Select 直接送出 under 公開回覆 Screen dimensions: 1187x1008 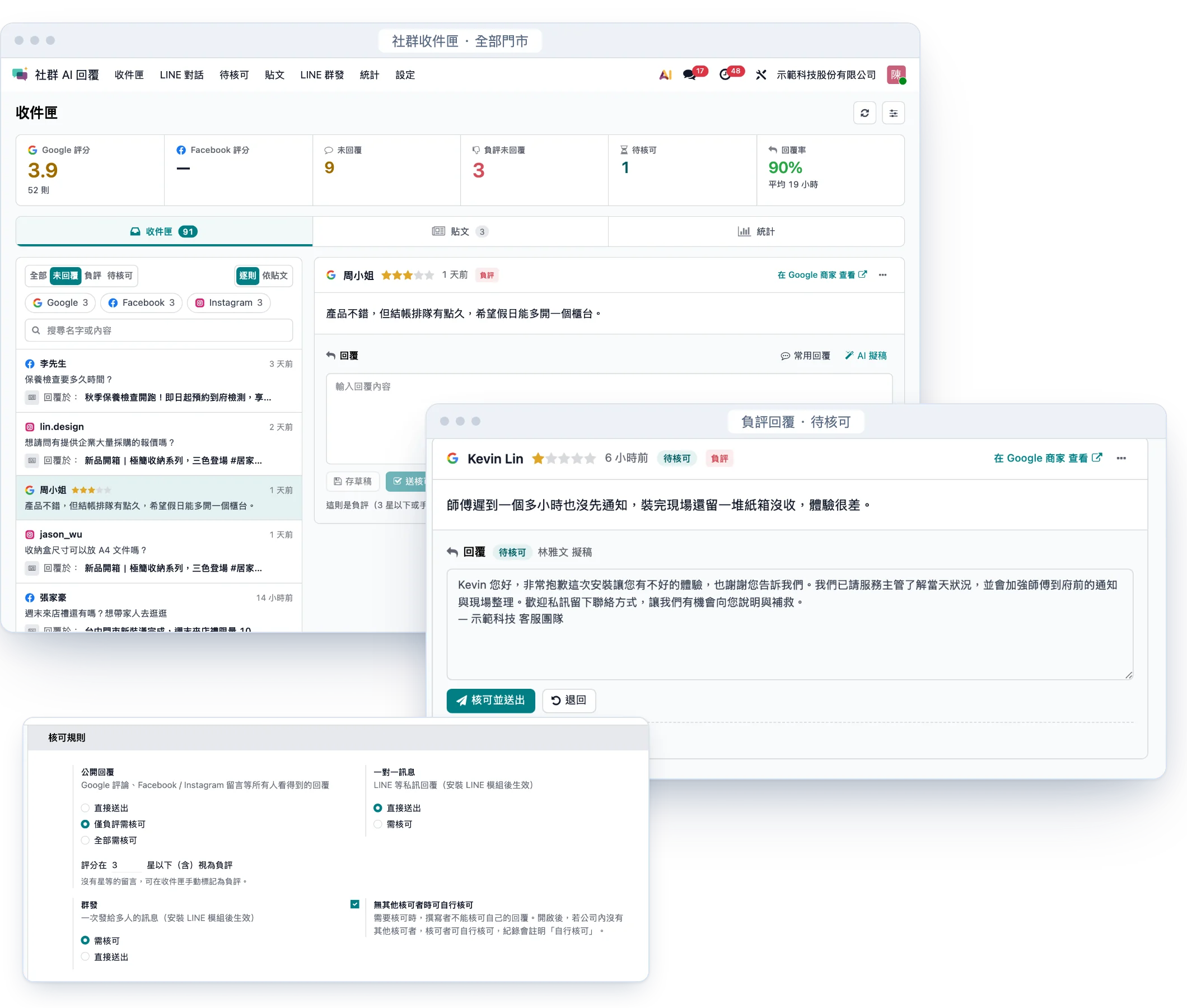pyautogui.click(x=85, y=808)
